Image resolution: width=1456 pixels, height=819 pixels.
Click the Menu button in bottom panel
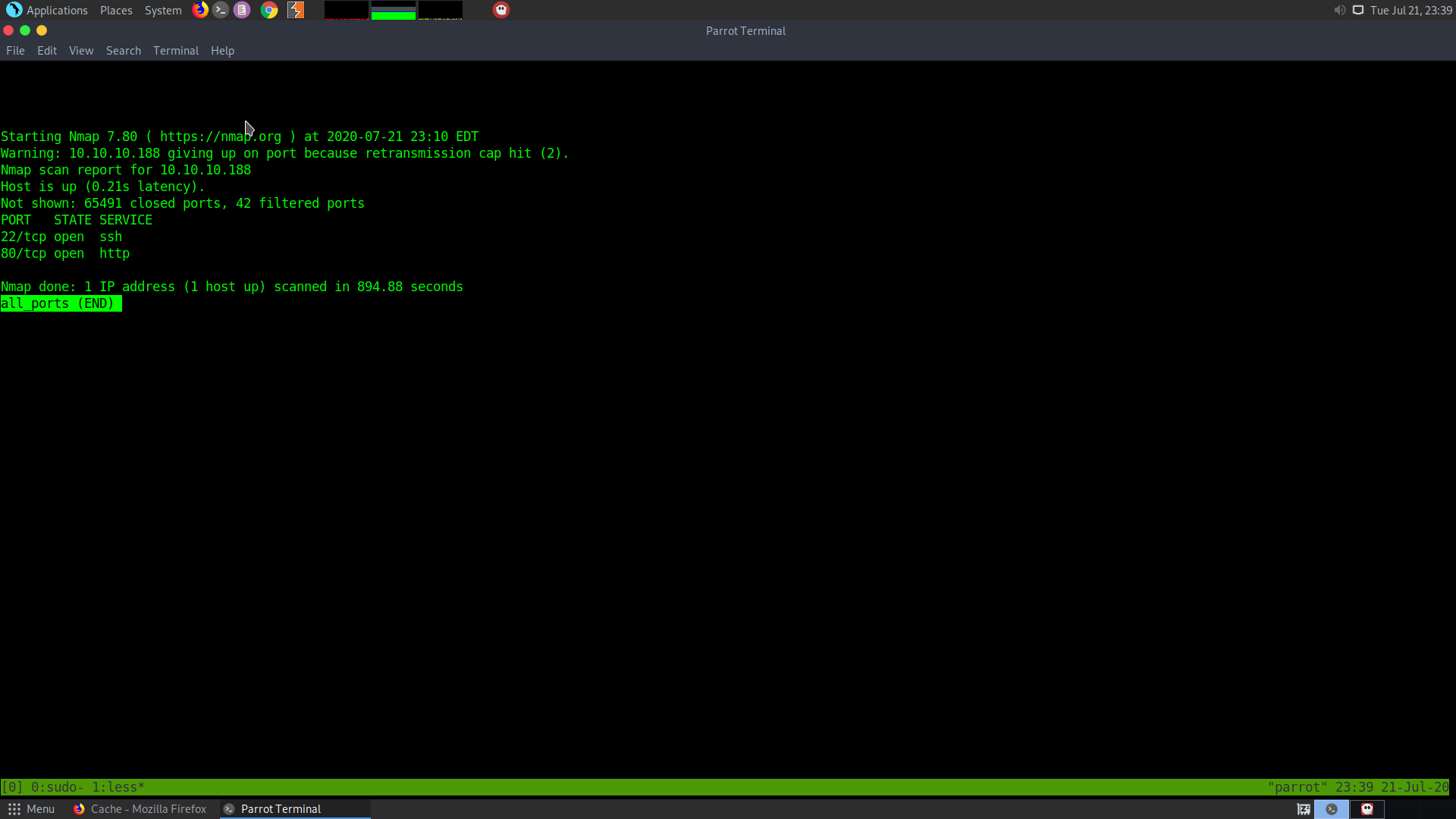(31, 809)
